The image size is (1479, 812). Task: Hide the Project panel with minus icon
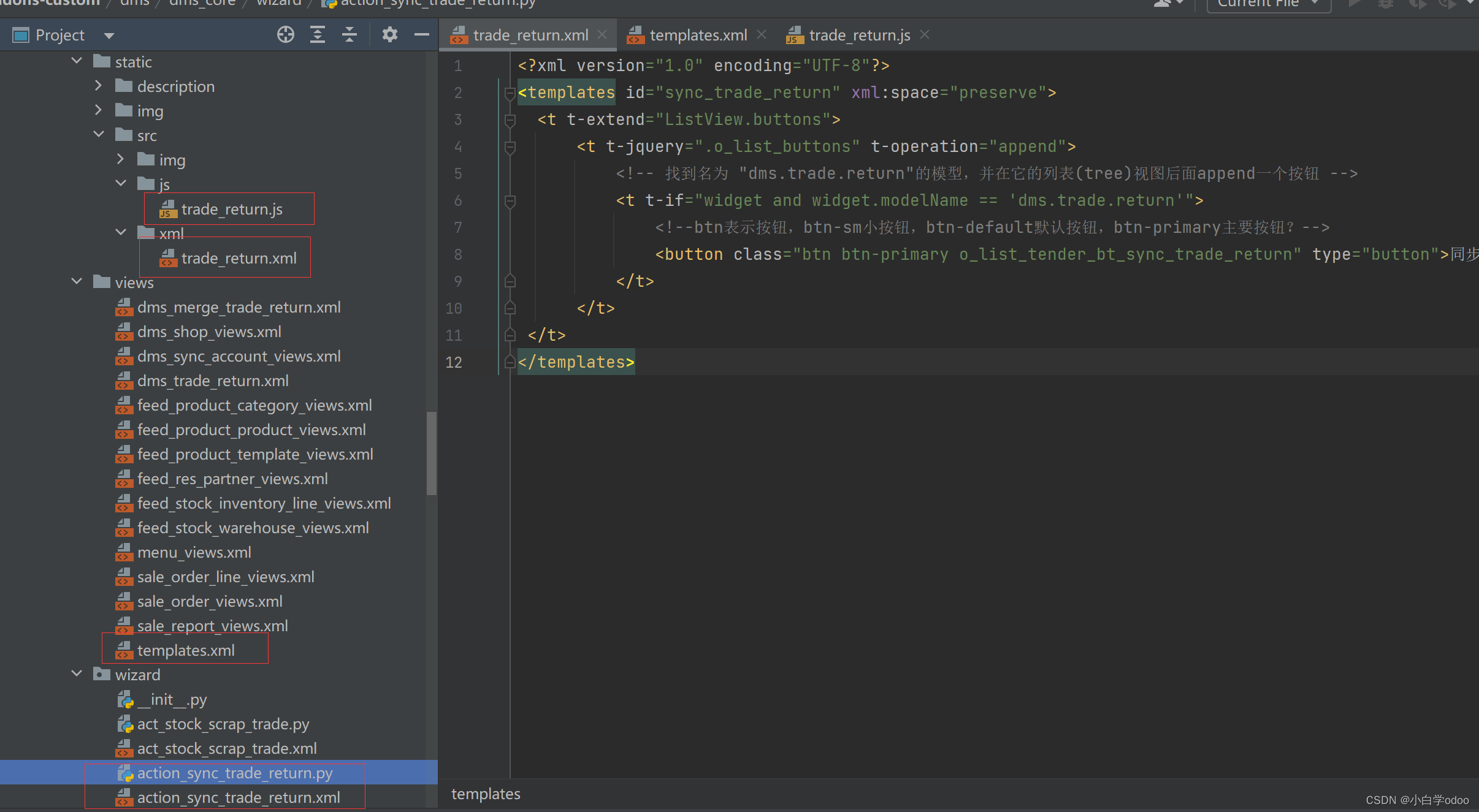[421, 35]
